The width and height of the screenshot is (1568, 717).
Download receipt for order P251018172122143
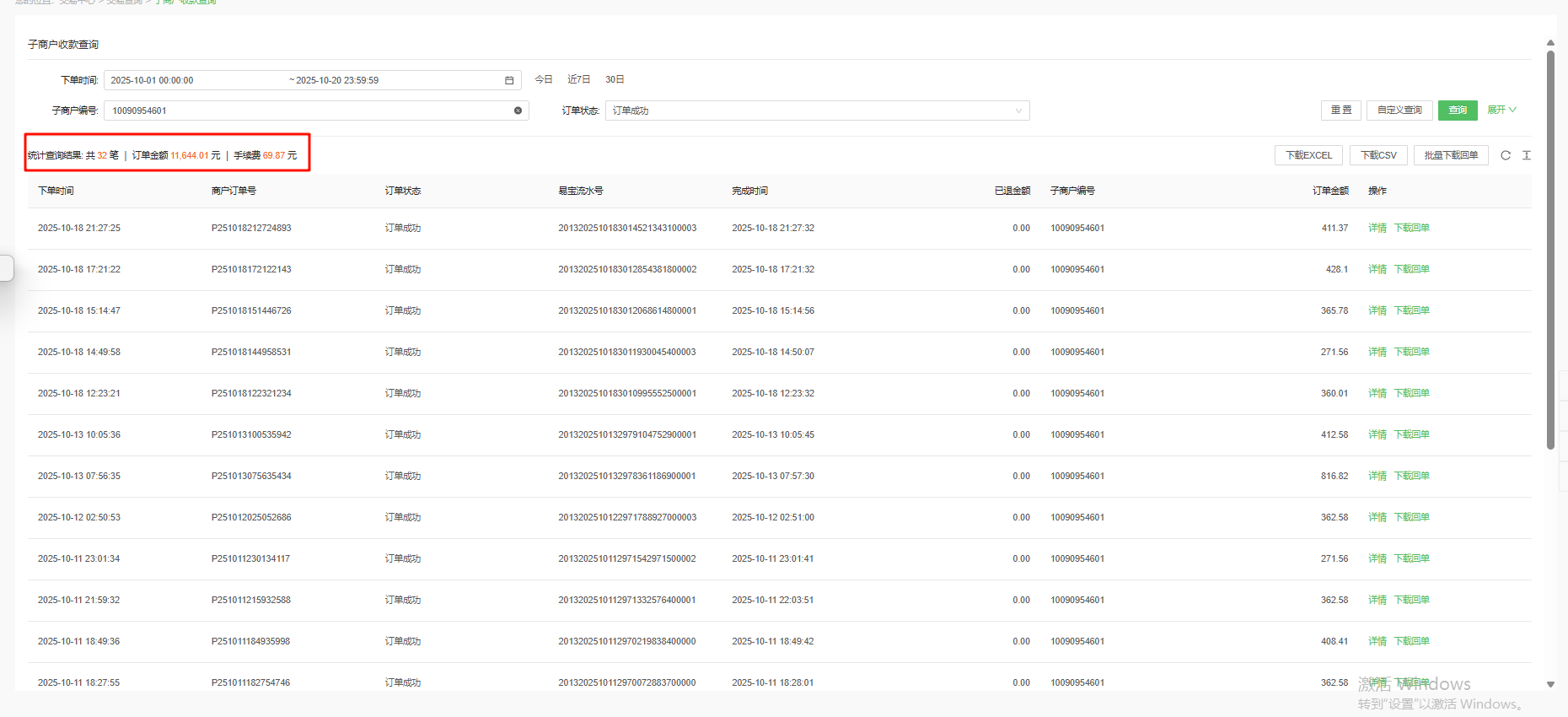click(1411, 269)
